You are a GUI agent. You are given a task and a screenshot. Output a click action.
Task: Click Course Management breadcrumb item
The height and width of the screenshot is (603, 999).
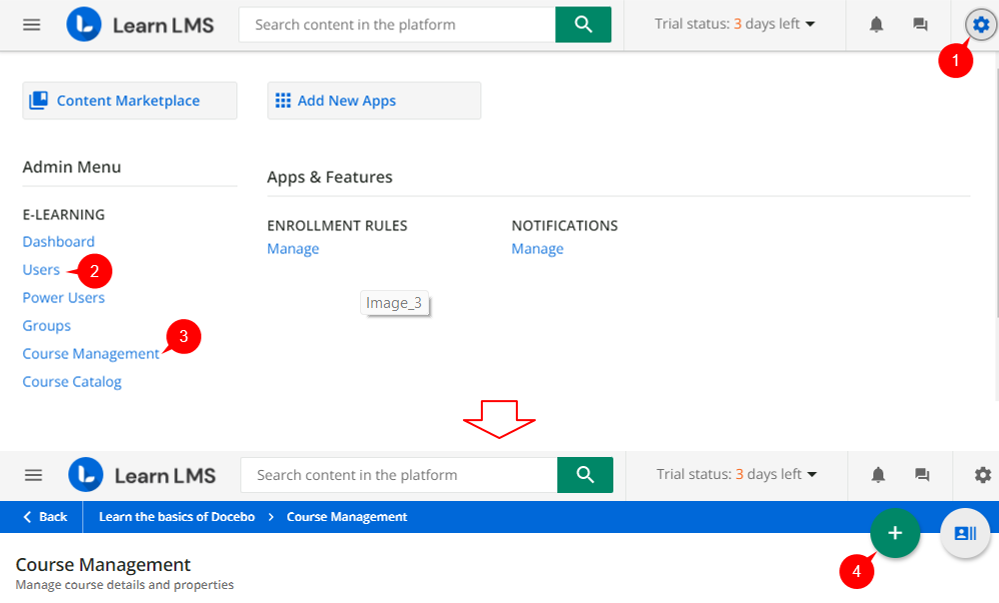[347, 517]
